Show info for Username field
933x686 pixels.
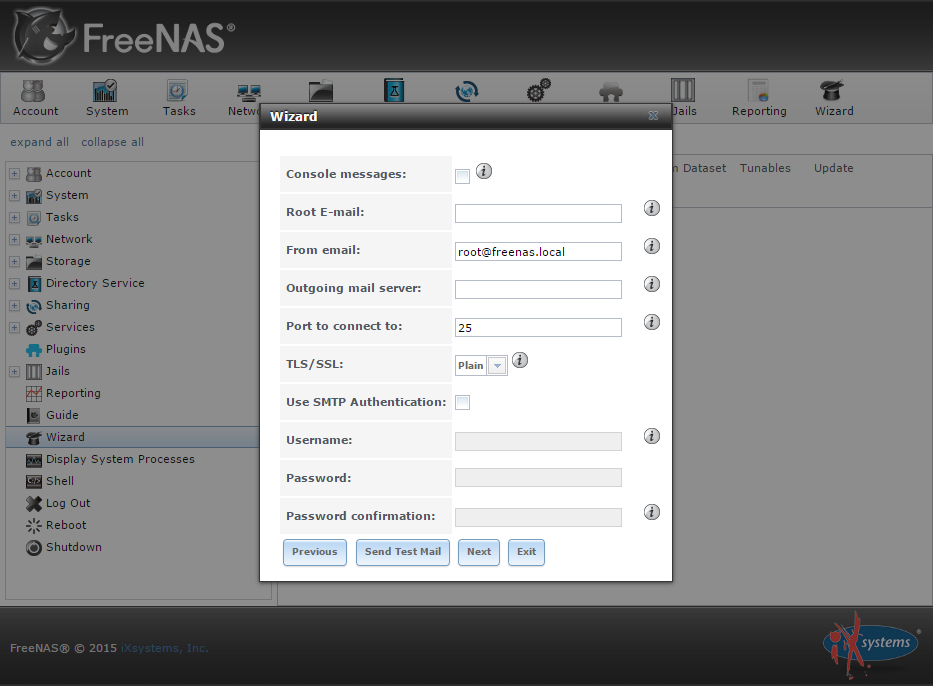pos(652,437)
